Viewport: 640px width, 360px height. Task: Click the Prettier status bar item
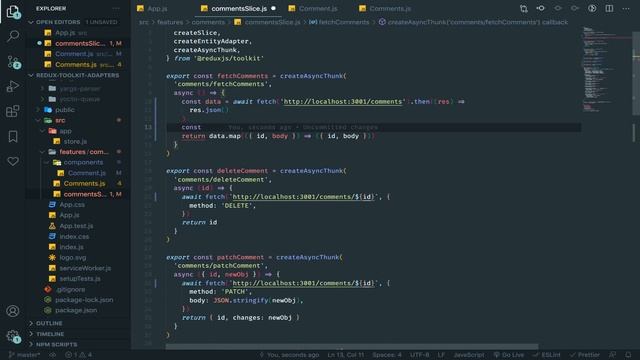[x=585, y=355]
